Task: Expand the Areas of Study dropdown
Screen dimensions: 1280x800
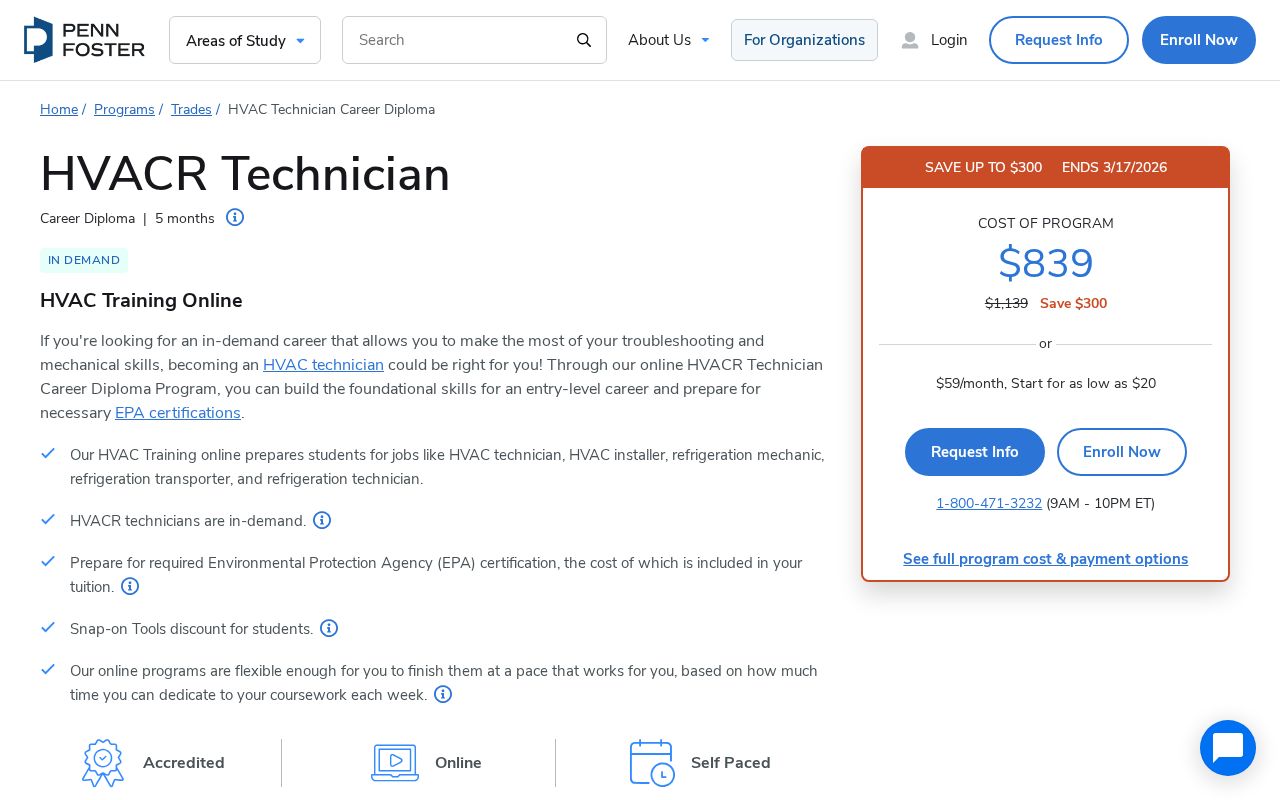Action: pos(245,40)
